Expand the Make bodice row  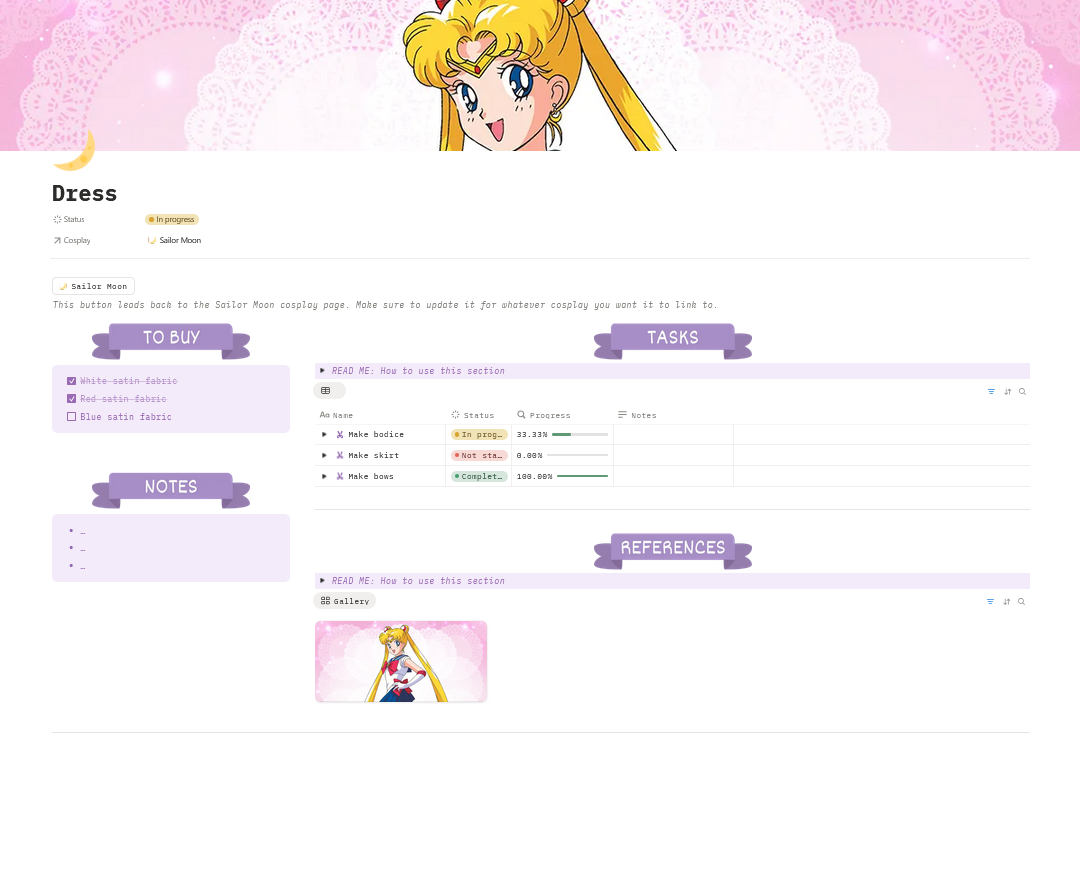click(324, 435)
